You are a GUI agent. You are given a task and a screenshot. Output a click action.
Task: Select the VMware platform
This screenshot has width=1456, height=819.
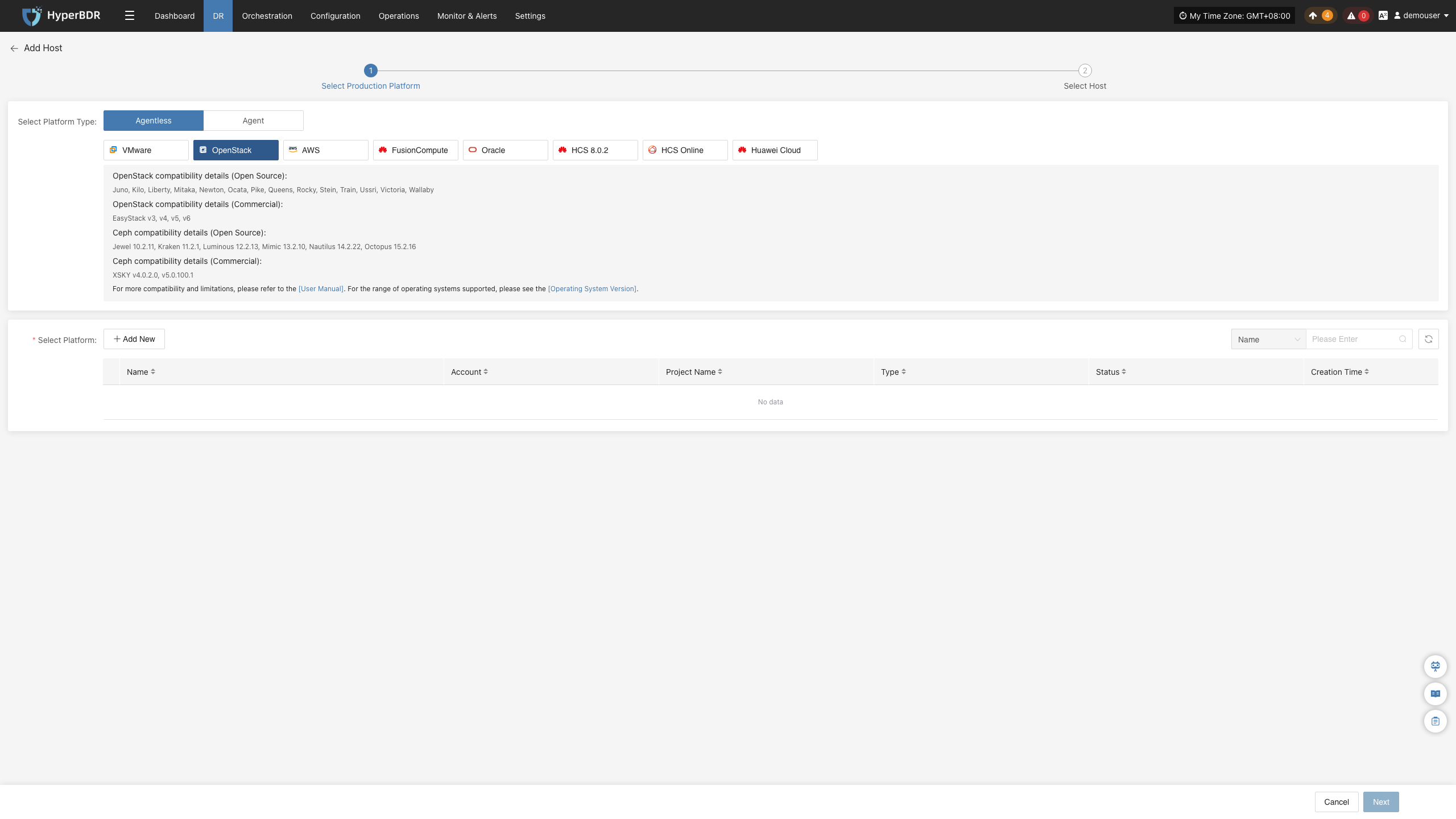pos(146,150)
